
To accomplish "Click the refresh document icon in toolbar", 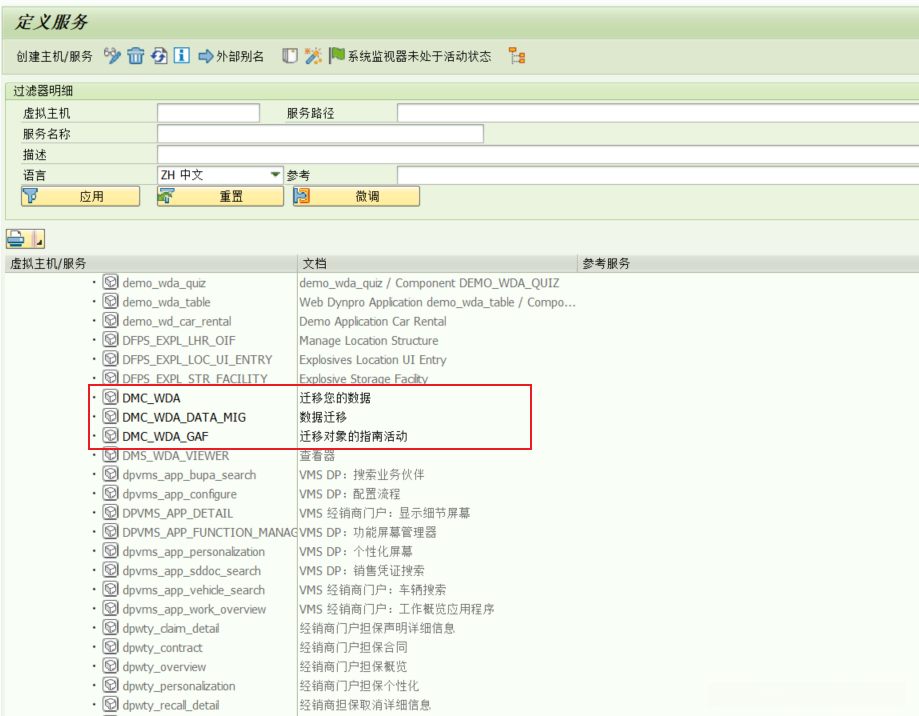I will (159, 56).
